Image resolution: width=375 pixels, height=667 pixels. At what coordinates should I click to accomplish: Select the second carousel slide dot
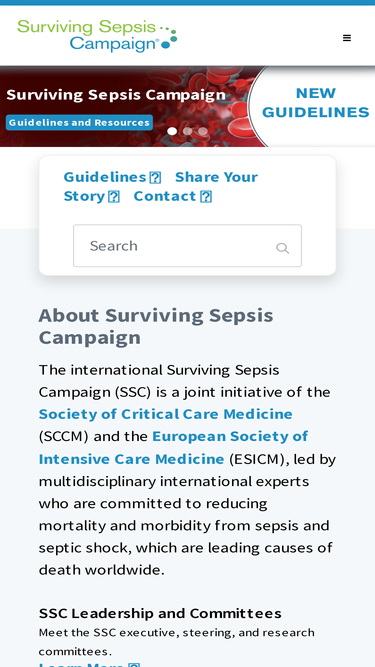coord(188,131)
